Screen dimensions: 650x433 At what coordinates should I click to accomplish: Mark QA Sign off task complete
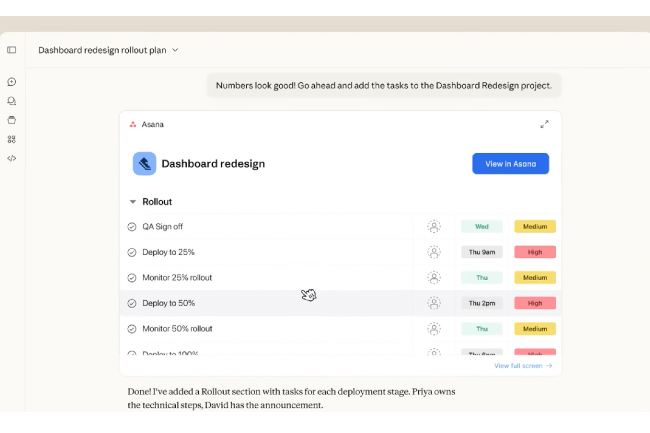[x=132, y=227]
